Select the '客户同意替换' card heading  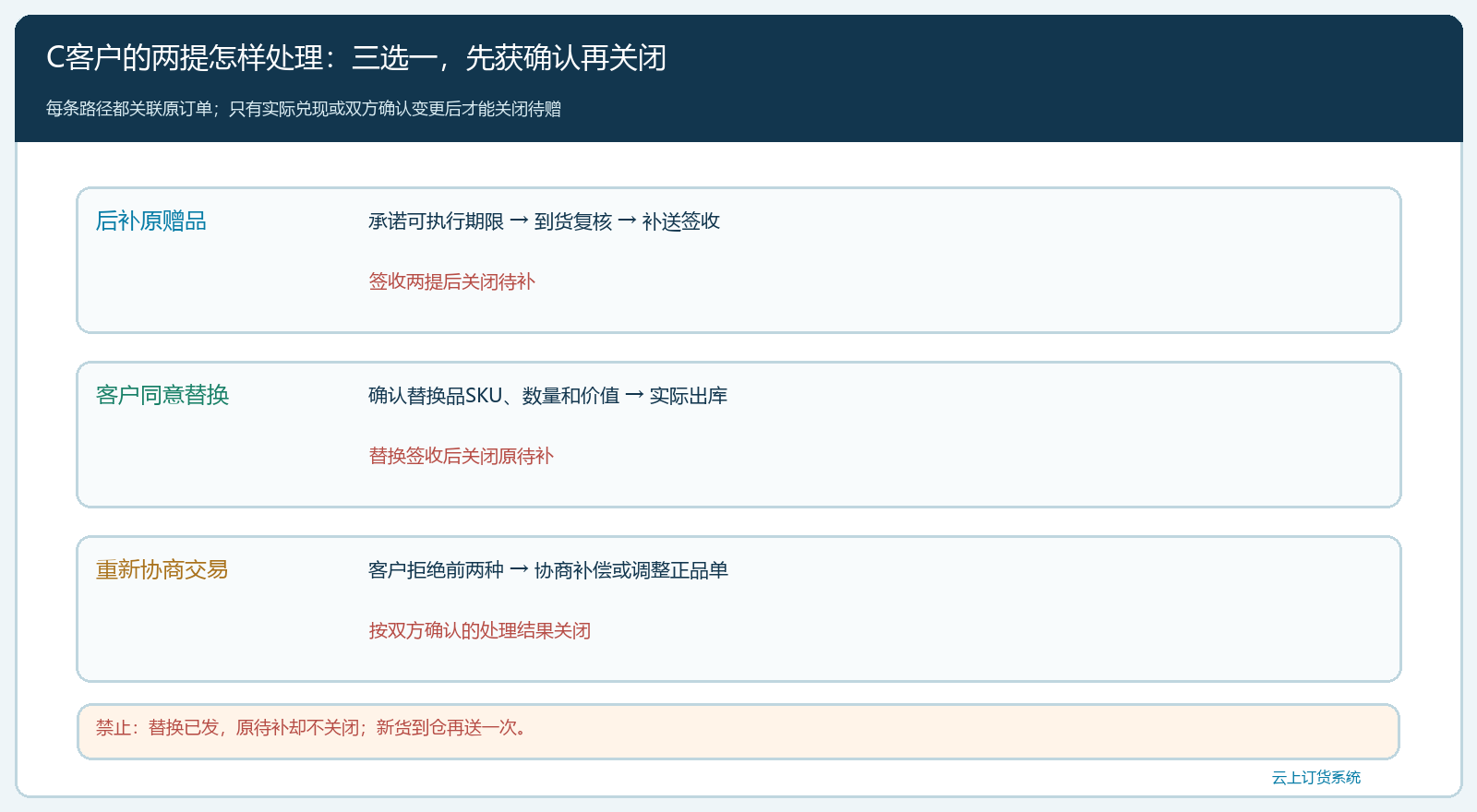(x=162, y=396)
